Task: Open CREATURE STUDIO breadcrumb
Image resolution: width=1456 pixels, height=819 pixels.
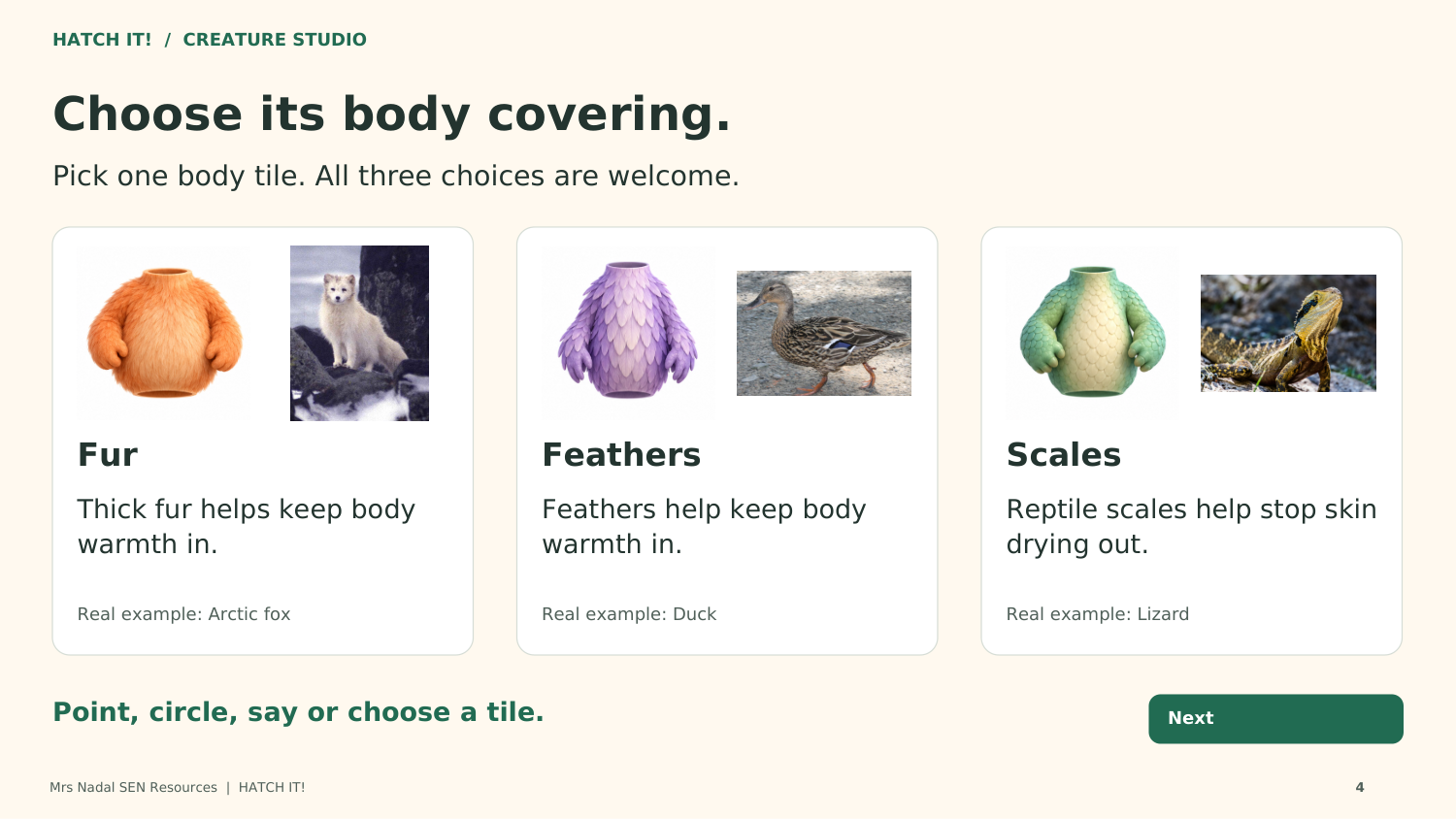Action: pyautogui.click(x=275, y=40)
